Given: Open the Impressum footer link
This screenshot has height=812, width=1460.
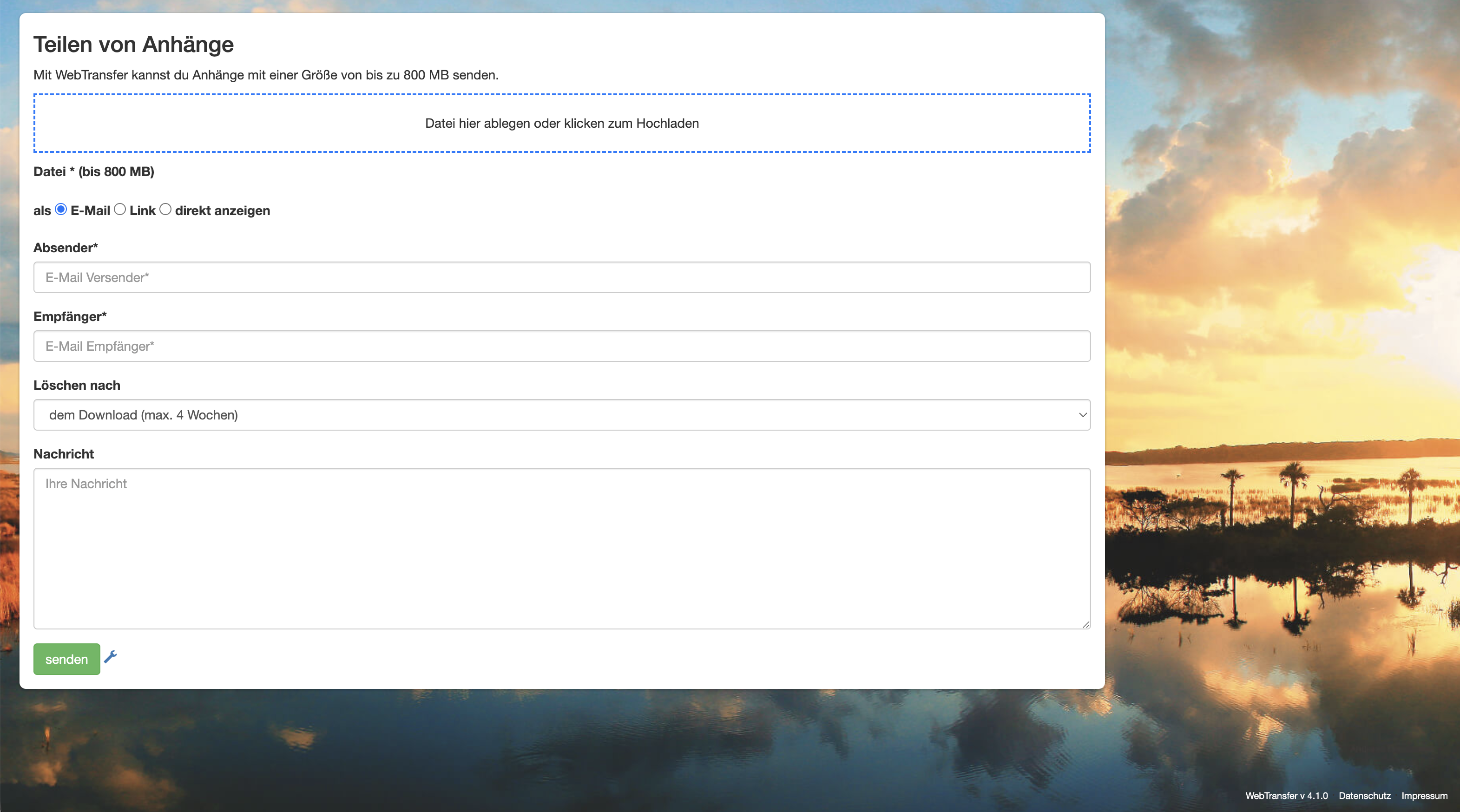Looking at the screenshot, I should (1424, 796).
